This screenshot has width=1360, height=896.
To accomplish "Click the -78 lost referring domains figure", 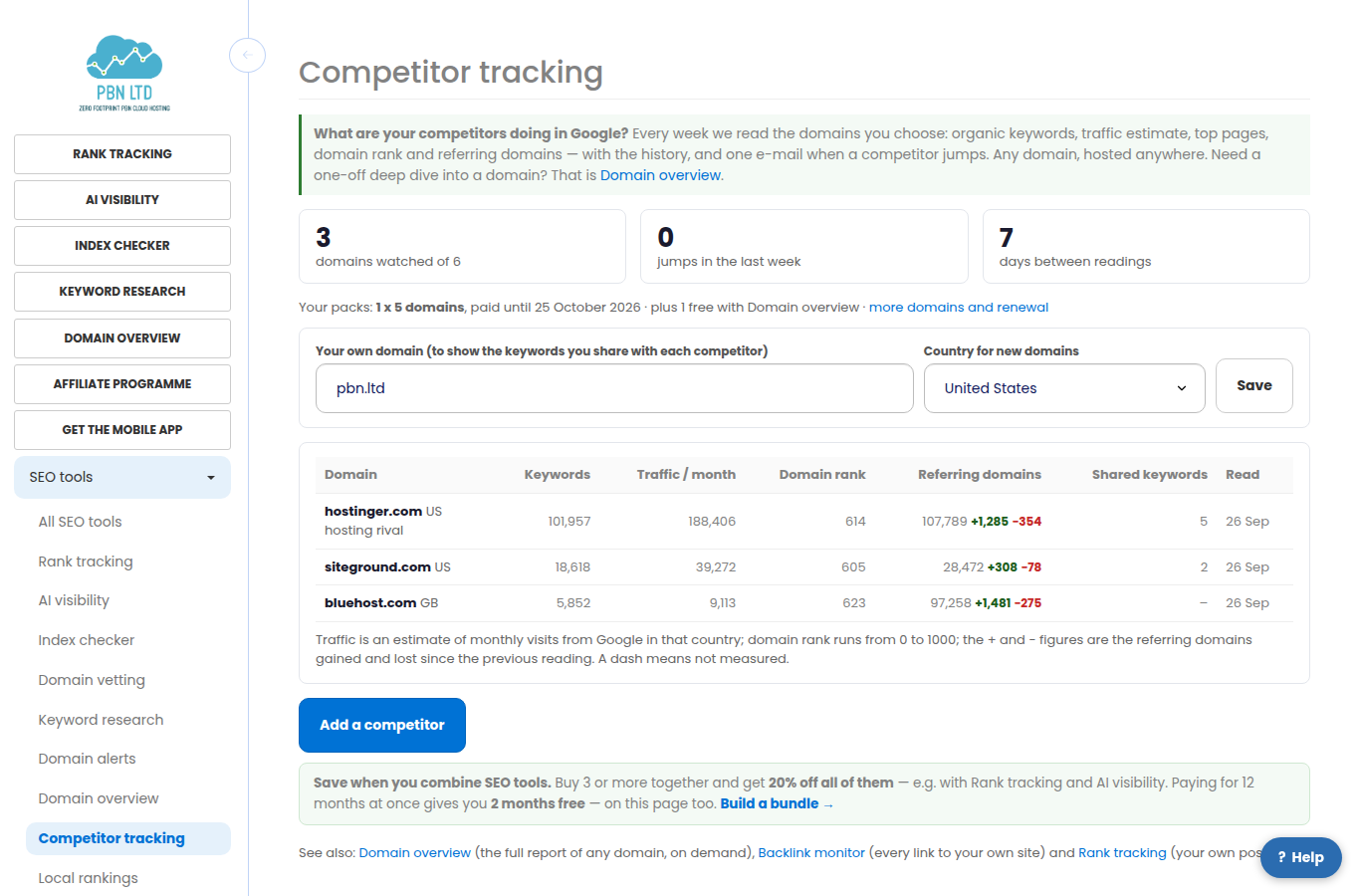I will coord(1031,567).
